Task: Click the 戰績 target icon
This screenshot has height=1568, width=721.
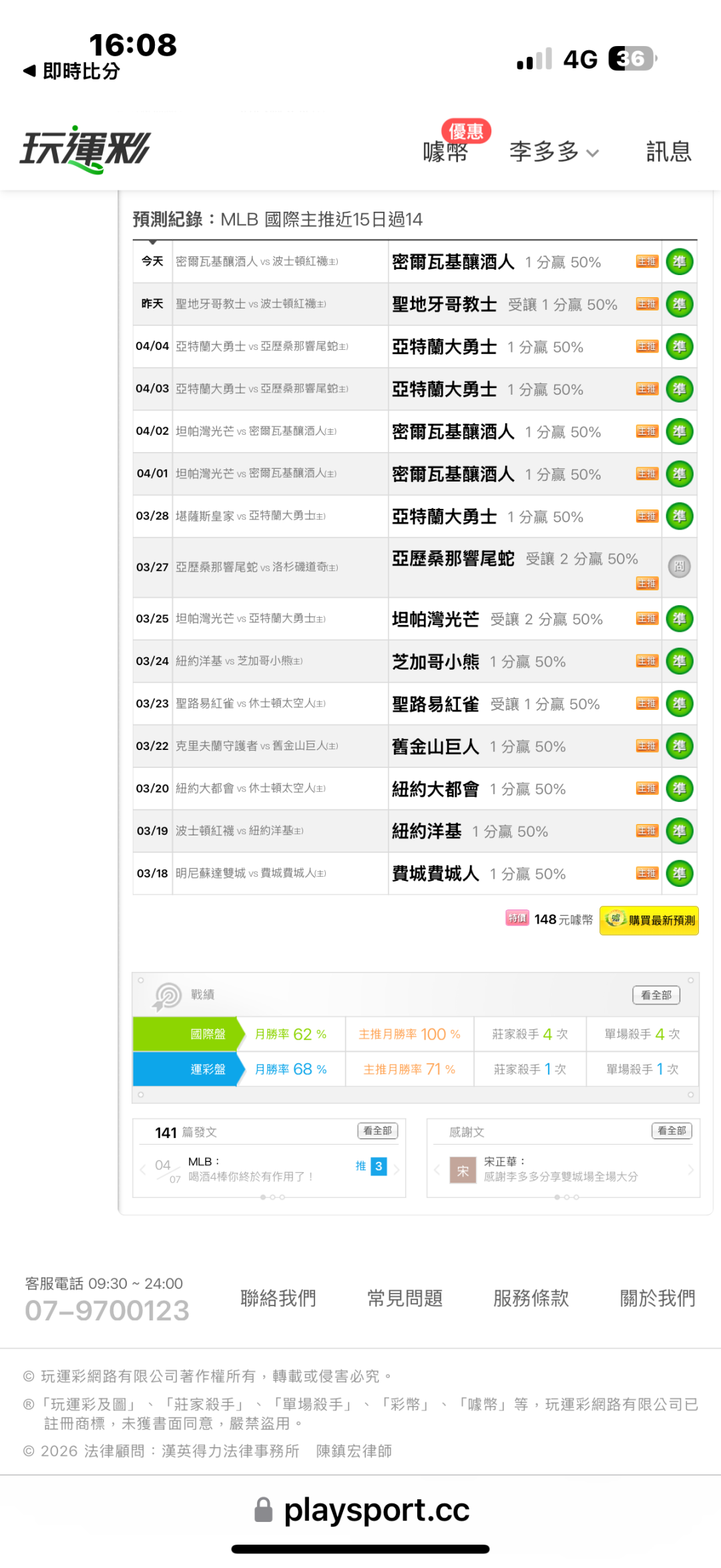Action: pos(167,996)
